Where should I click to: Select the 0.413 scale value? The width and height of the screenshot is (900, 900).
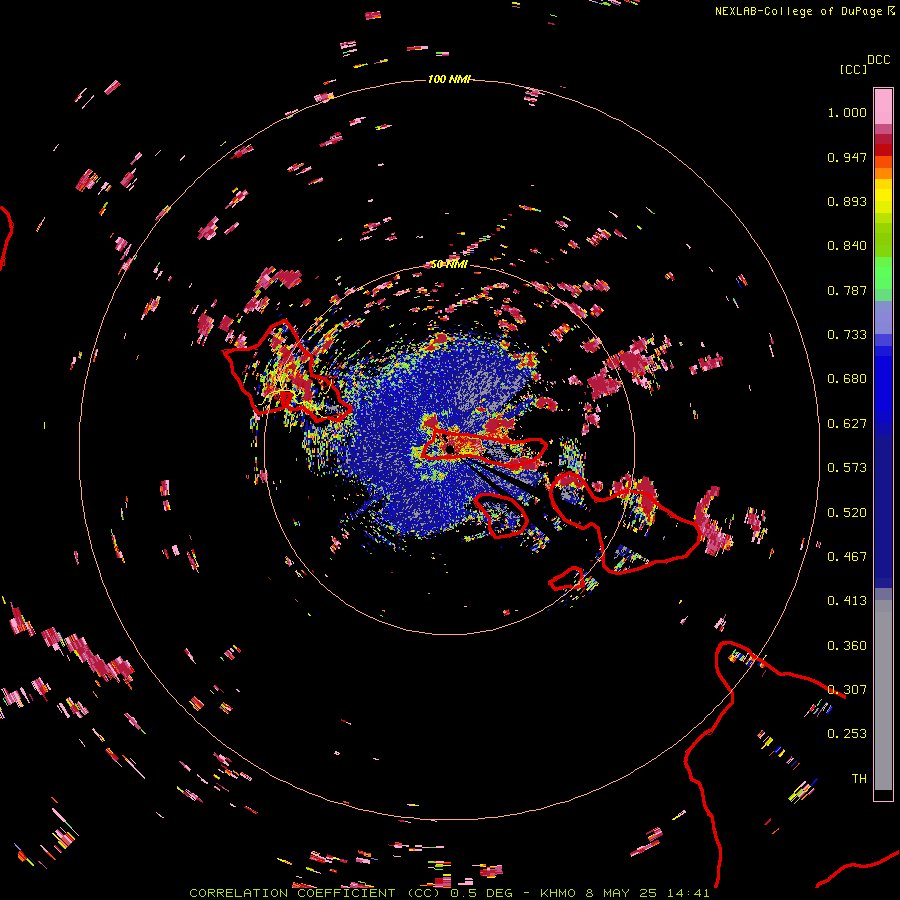[847, 601]
